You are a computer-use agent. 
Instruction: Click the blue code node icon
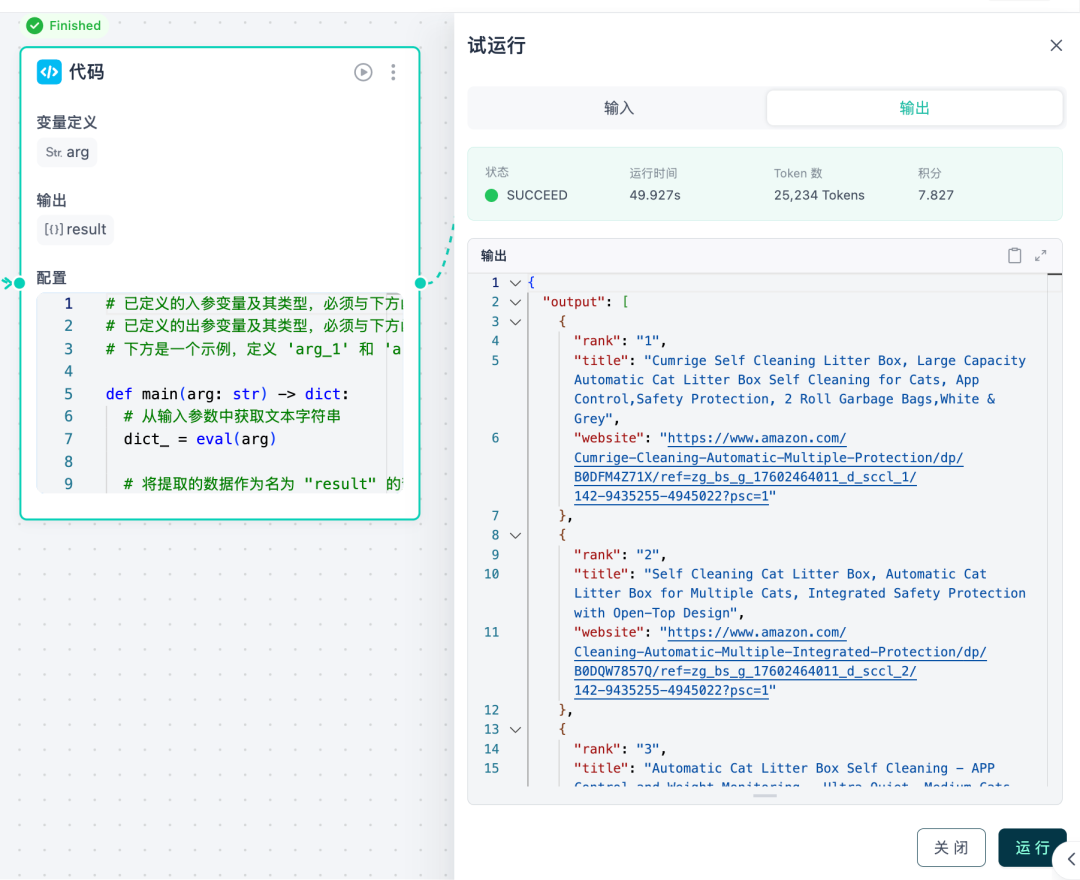tap(49, 72)
